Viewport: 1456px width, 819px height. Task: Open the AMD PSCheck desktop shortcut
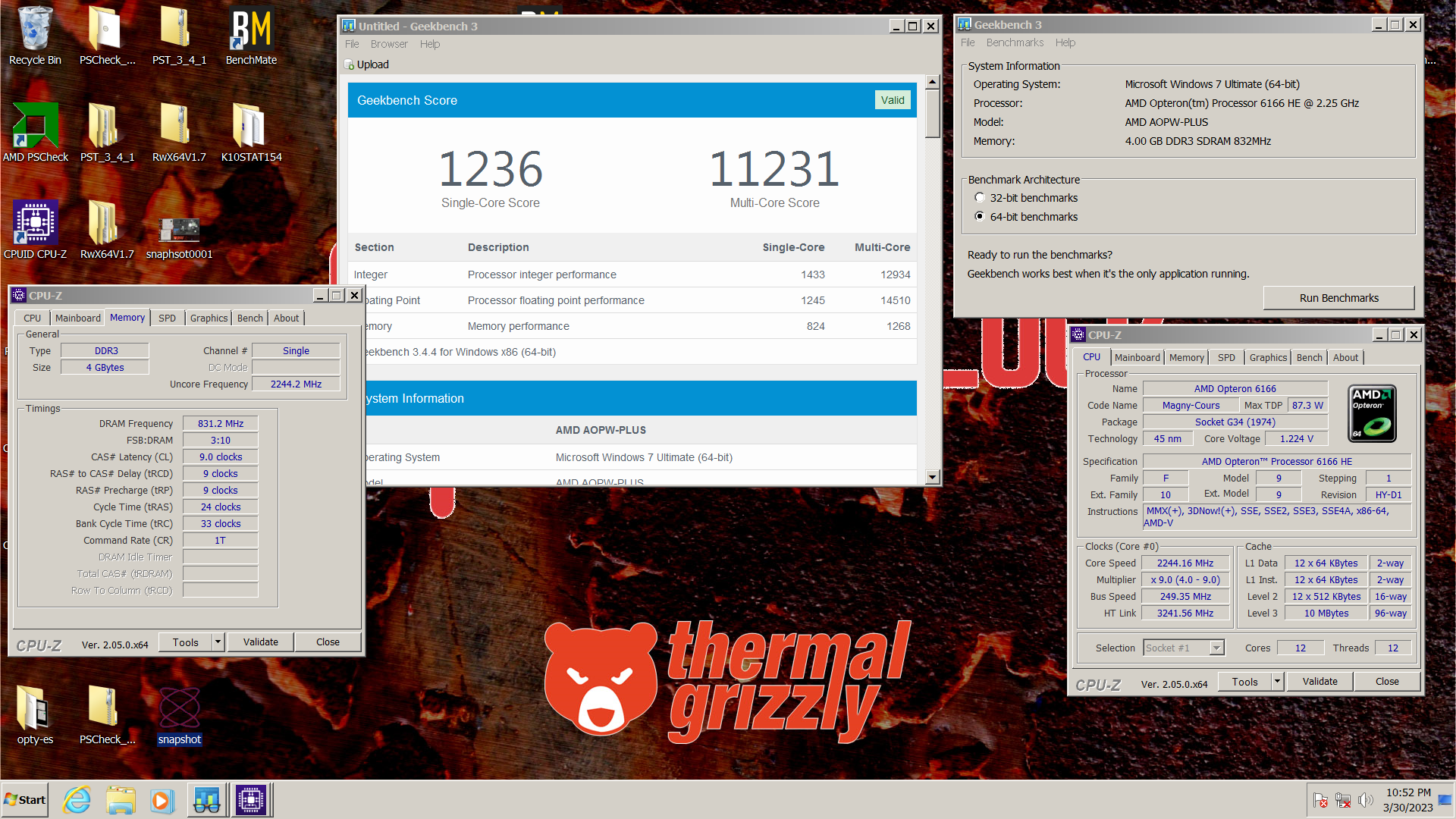tap(35, 133)
